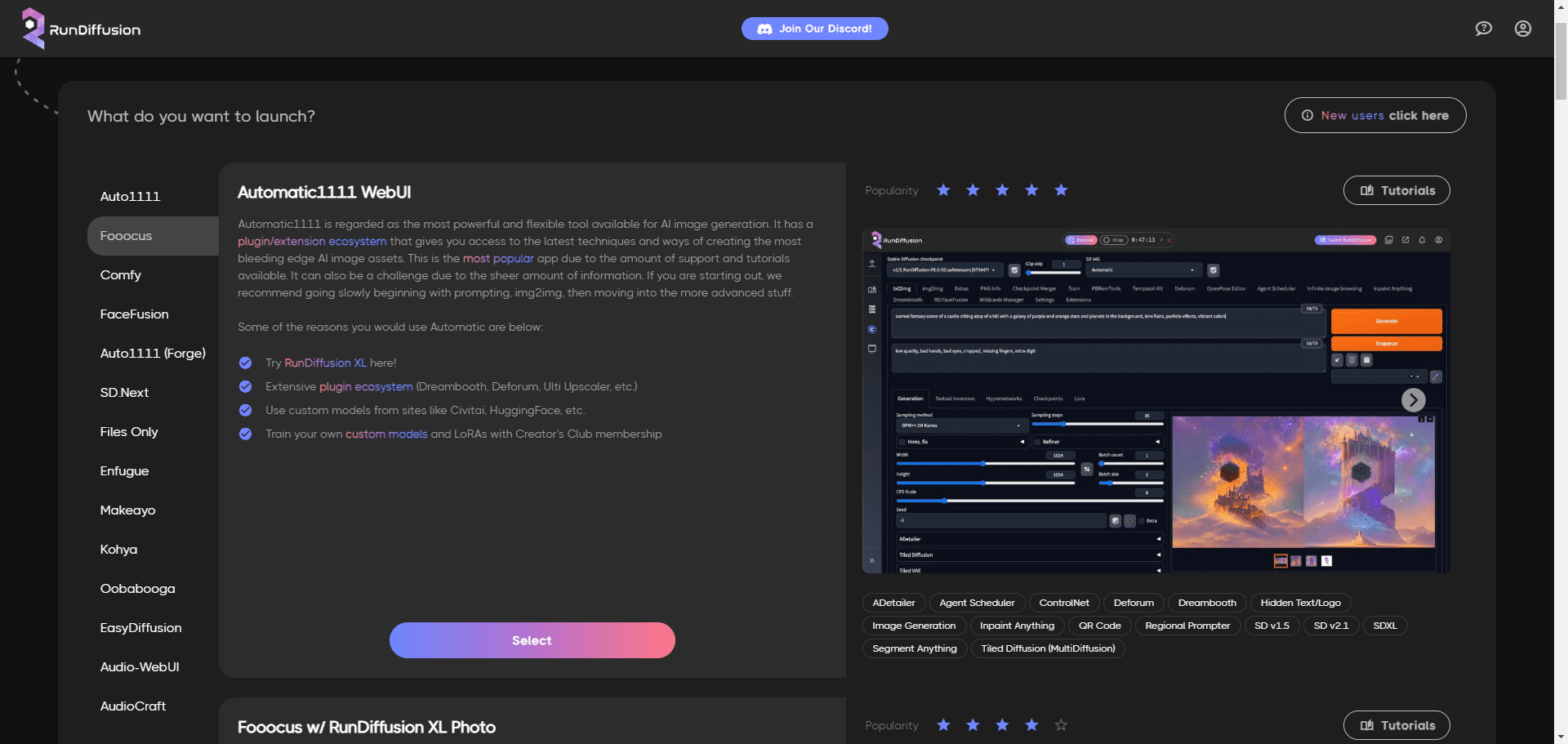Open the custom models link
Viewport: 1568px width, 744px height.
386,434
